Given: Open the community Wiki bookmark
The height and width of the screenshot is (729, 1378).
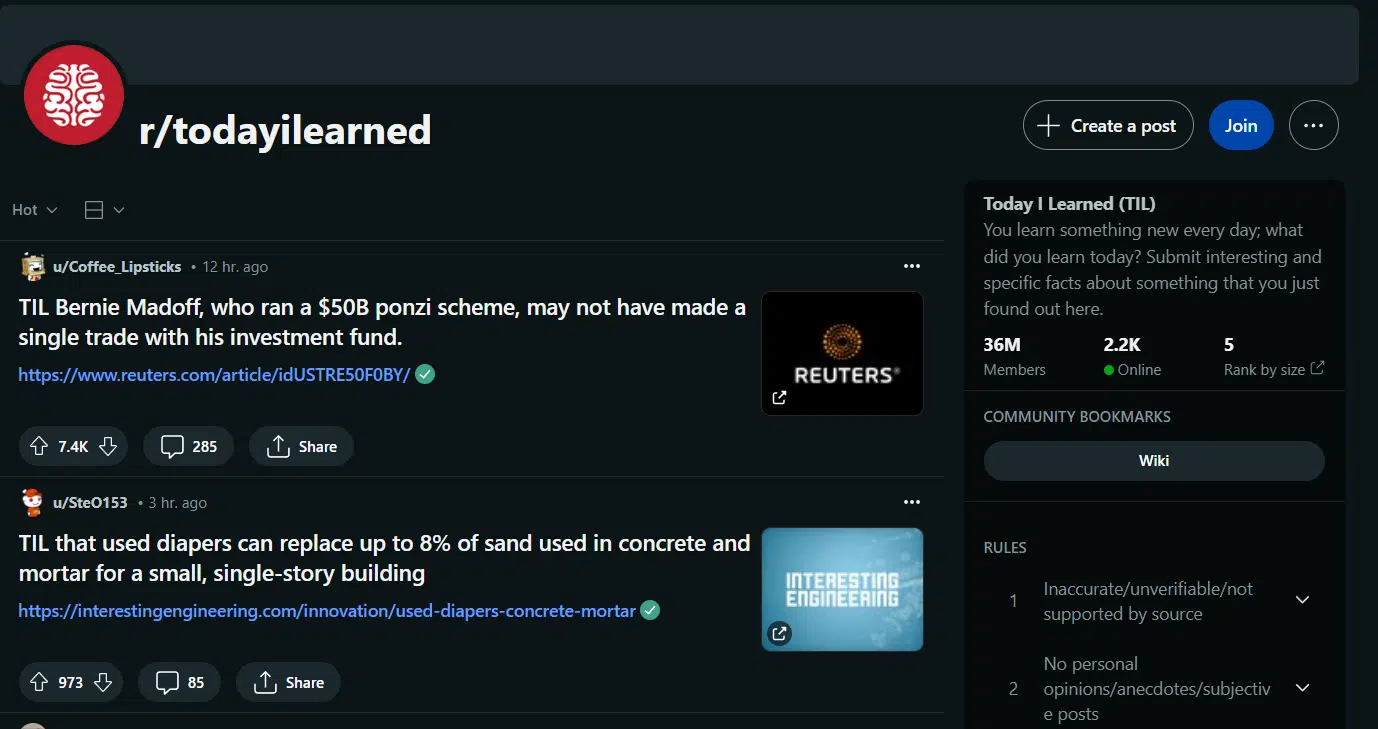Looking at the screenshot, I should [x=1153, y=461].
